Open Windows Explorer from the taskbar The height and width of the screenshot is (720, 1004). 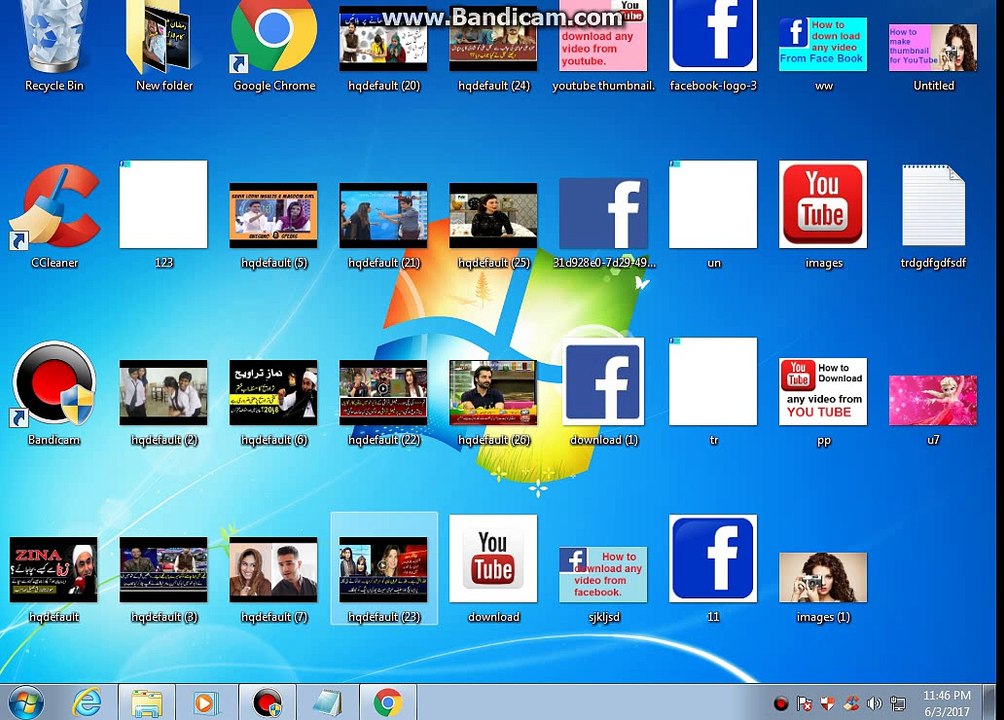pos(147,703)
